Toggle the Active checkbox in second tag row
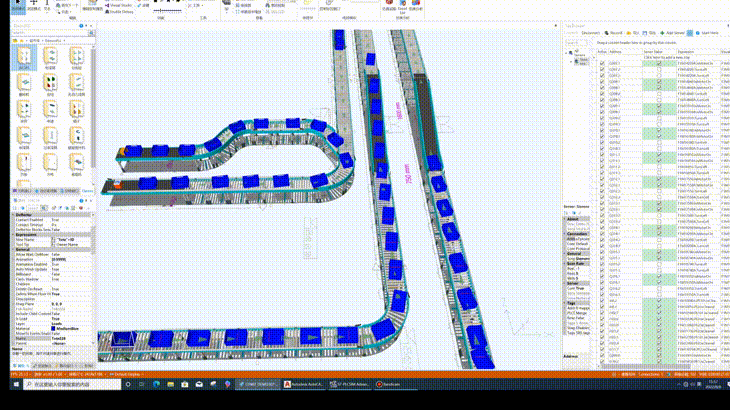The image size is (730, 410). click(602, 70)
